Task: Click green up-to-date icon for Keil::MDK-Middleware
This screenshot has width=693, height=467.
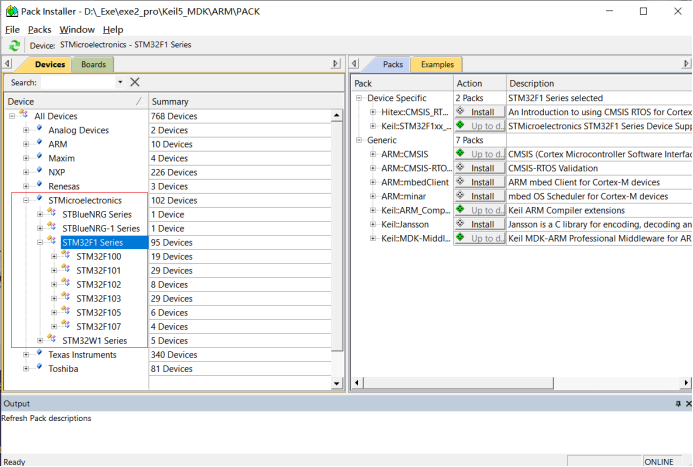Action: coord(461,237)
